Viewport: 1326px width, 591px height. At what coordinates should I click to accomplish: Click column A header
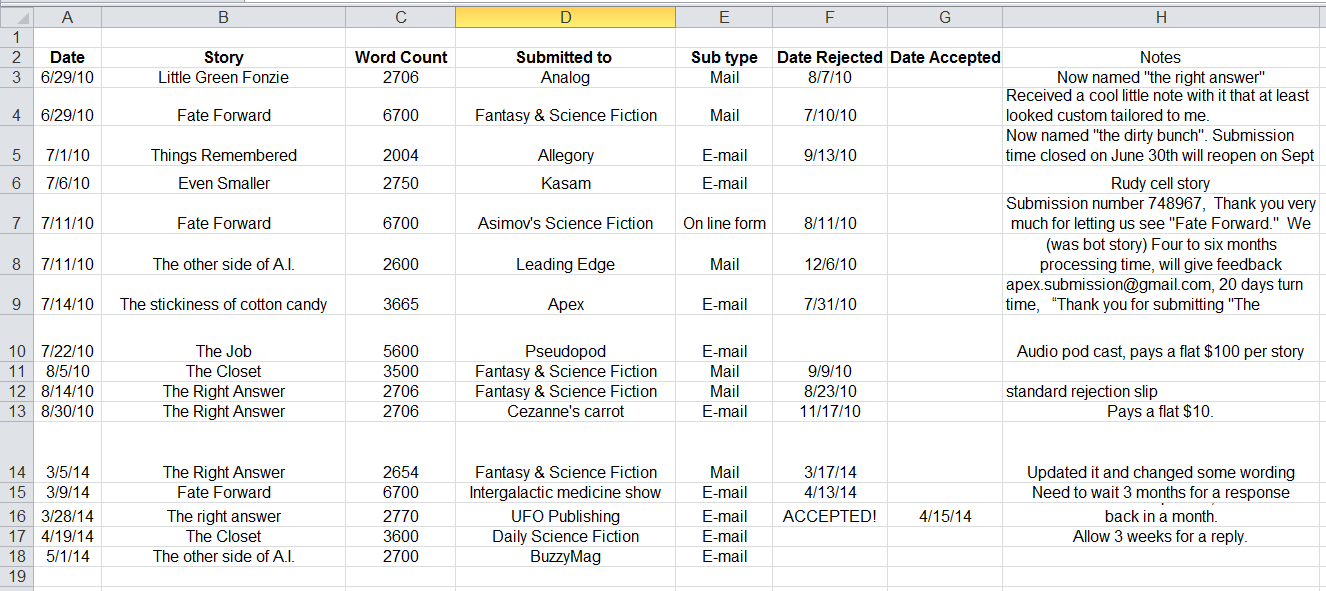point(67,17)
